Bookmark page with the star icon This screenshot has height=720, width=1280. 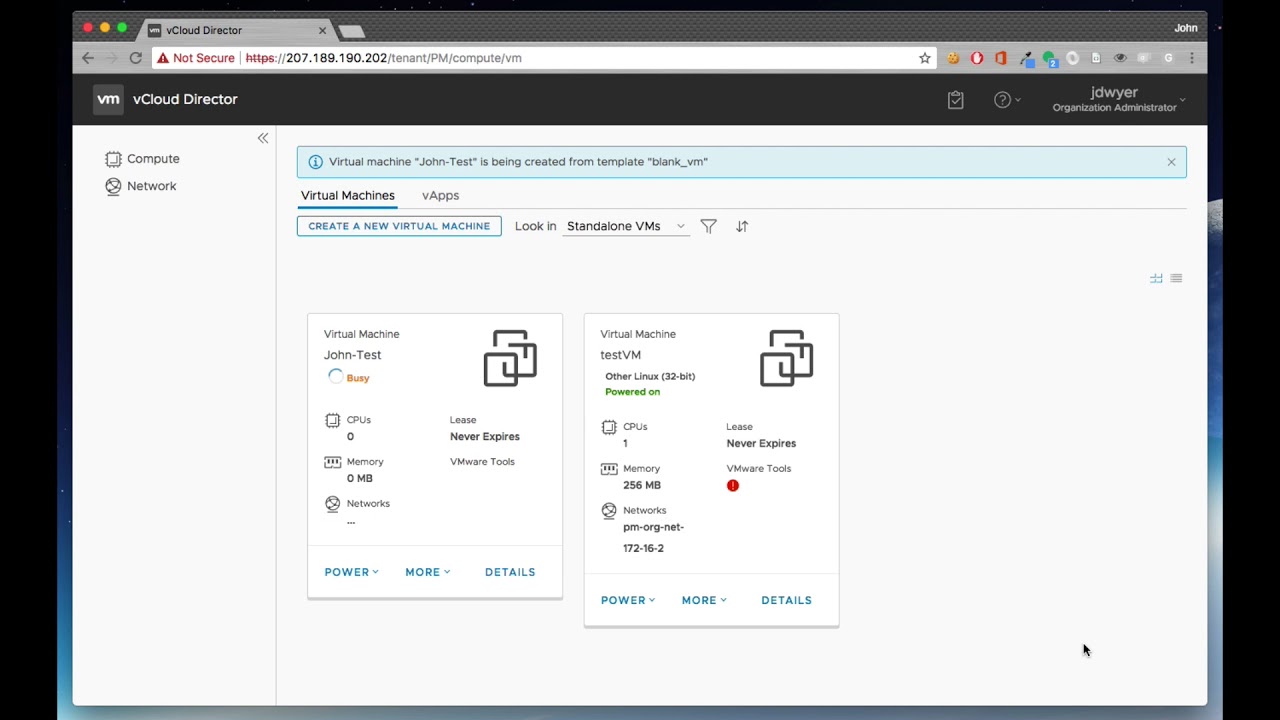[925, 58]
